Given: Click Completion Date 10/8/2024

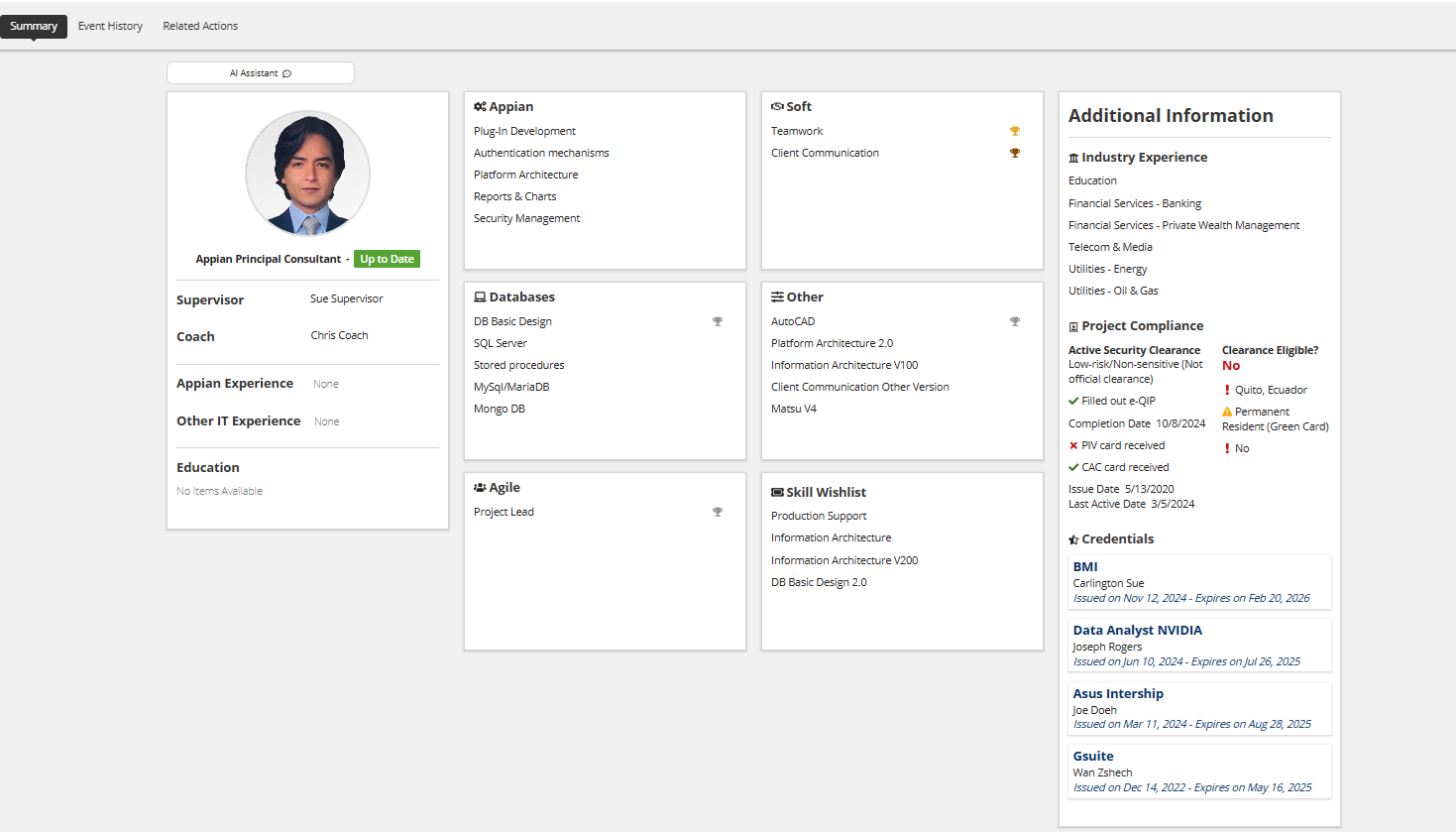Looking at the screenshot, I should coord(1137,423).
